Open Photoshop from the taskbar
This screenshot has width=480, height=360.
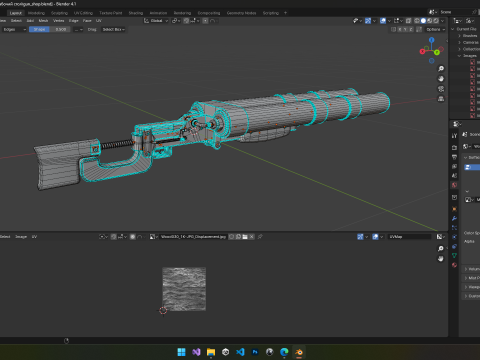(x=255, y=352)
